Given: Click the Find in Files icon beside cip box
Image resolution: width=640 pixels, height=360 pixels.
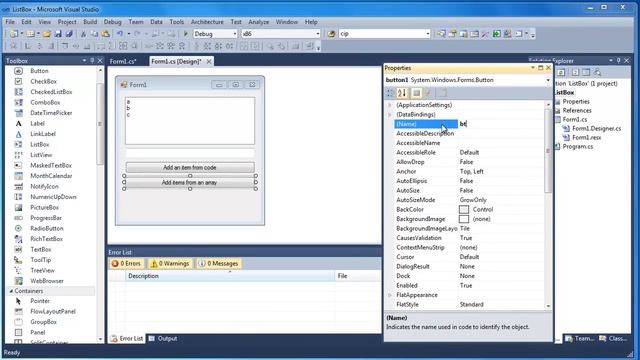Looking at the screenshot, I should click(331, 34).
